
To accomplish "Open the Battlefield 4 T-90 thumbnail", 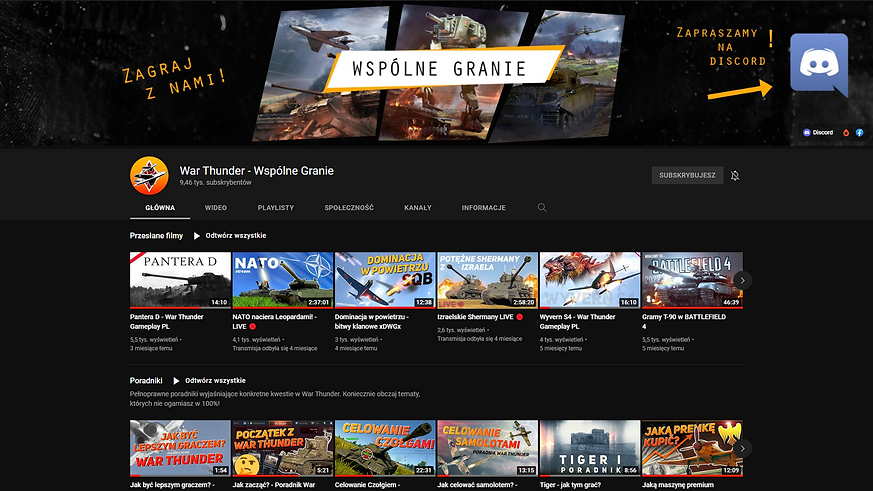I will click(x=692, y=280).
